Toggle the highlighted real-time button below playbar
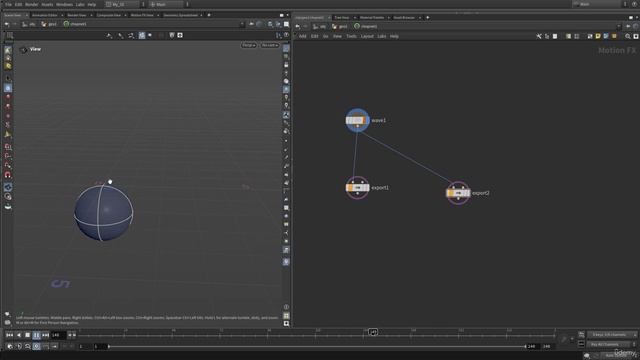 pyautogui.click(x=36, y=346)
